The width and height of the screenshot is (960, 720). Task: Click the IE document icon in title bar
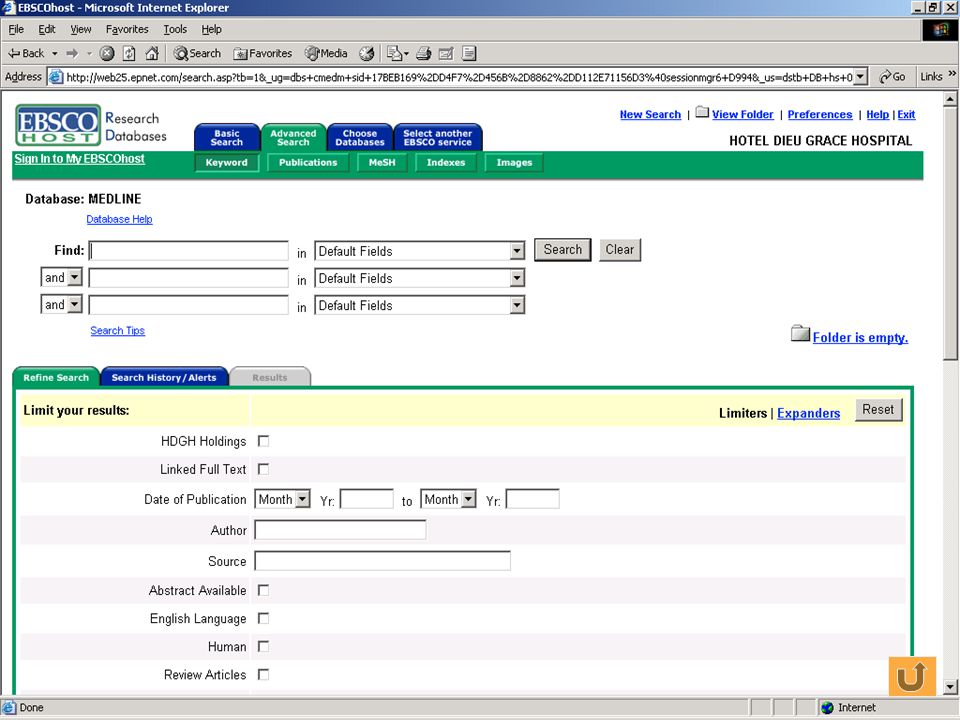click(x=9, y=8)
